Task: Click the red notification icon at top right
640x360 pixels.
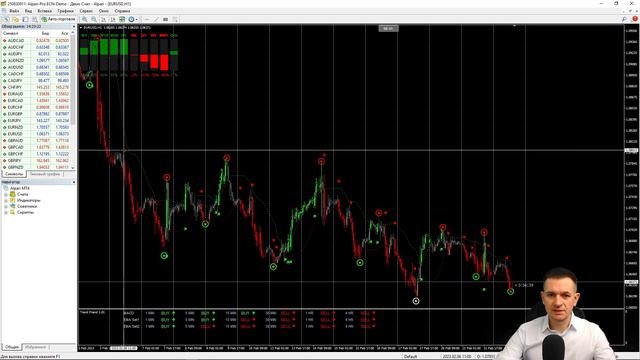Action: click(x=635, y=19)
